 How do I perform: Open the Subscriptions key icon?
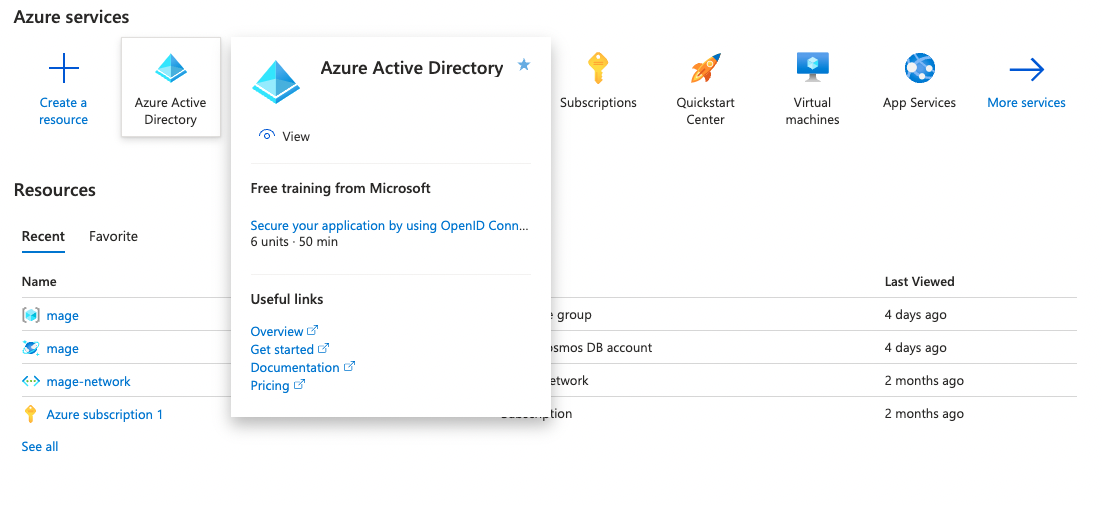click(x=597, y=68)
